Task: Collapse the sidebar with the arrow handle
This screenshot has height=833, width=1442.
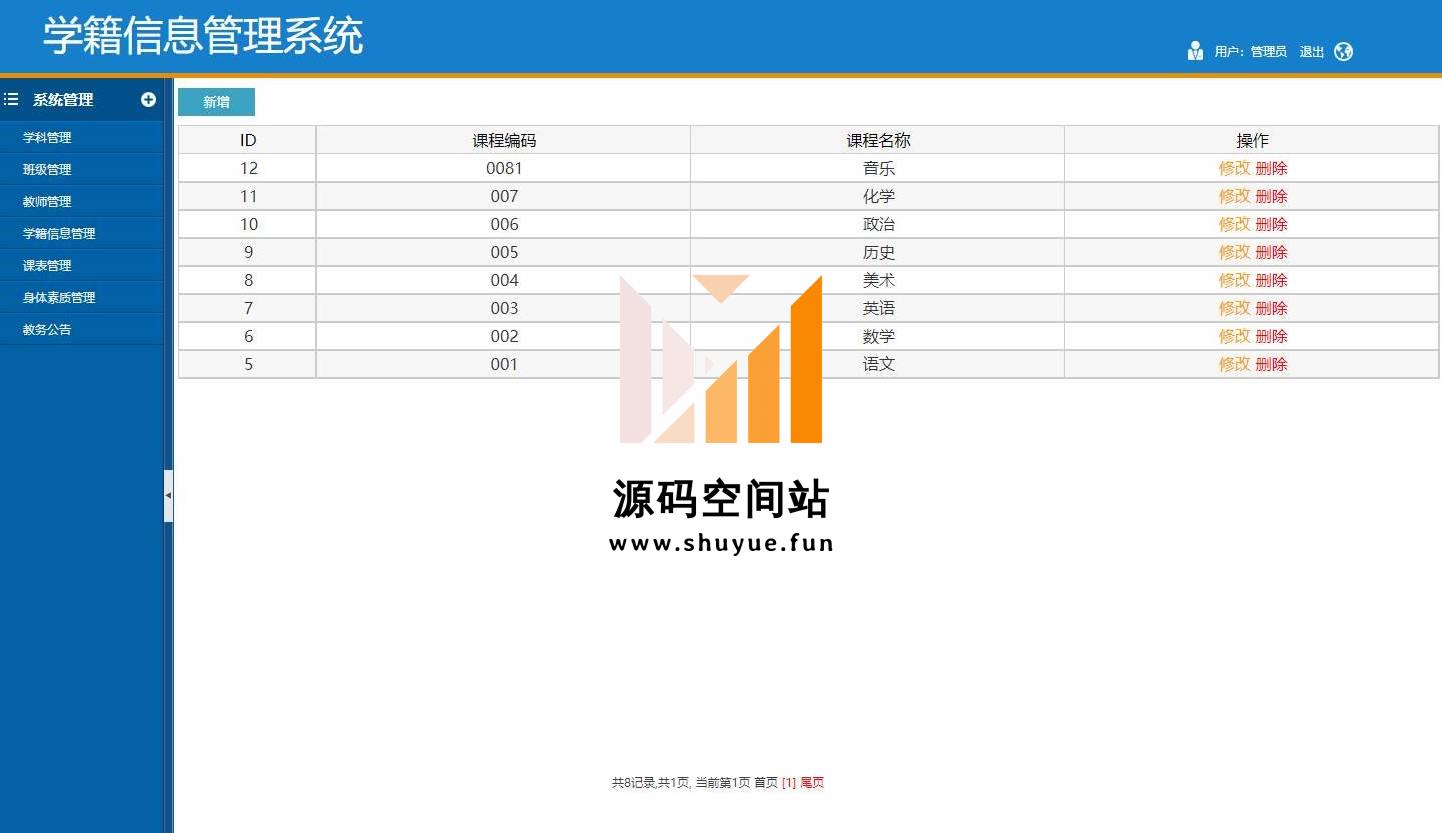Action: coord(168,495)
